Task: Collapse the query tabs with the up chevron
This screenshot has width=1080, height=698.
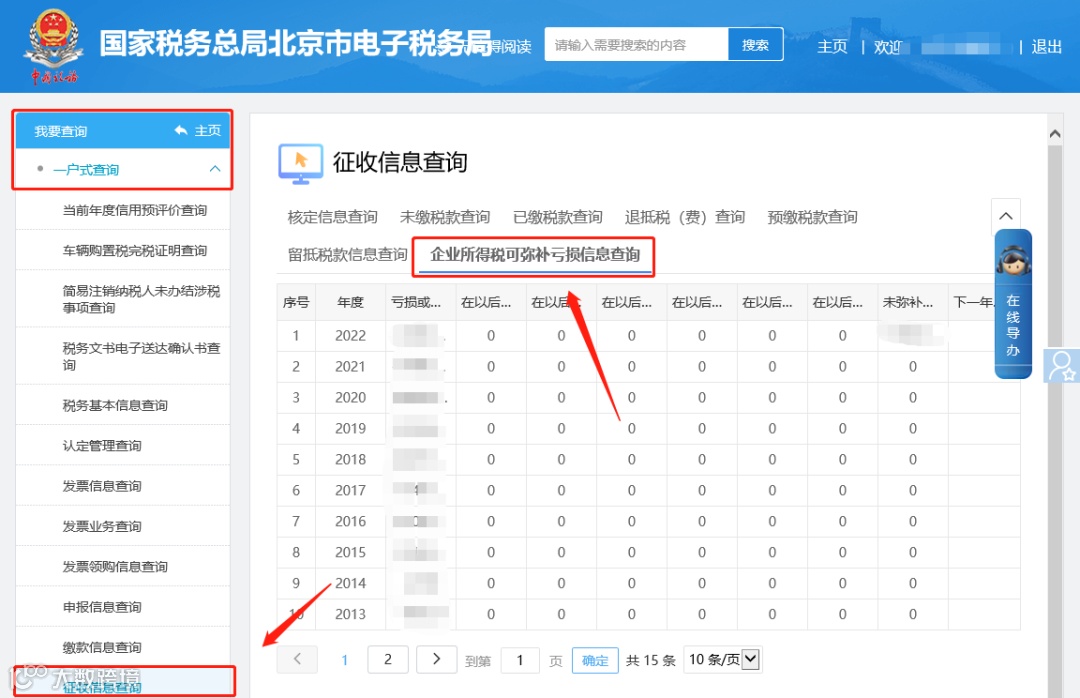Action: [1006, 216]
